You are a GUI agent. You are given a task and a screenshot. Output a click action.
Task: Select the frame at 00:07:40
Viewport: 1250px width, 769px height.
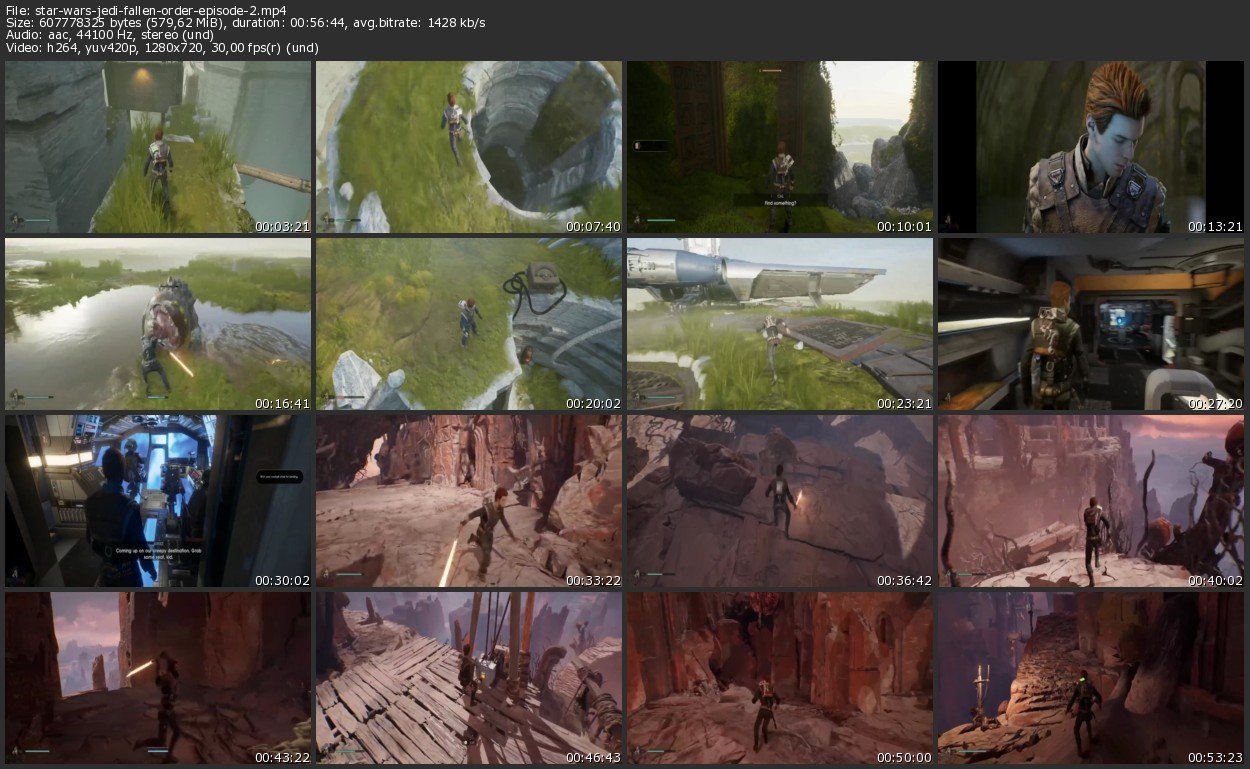(469, 147)
